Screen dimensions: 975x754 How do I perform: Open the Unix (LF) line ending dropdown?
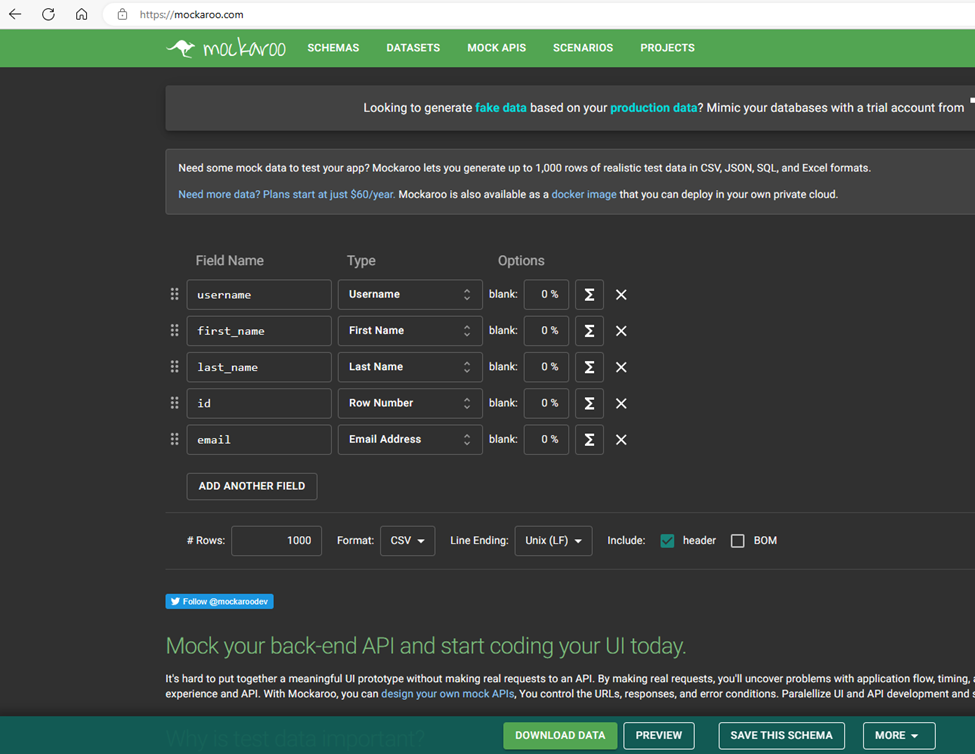pos(553,541)
